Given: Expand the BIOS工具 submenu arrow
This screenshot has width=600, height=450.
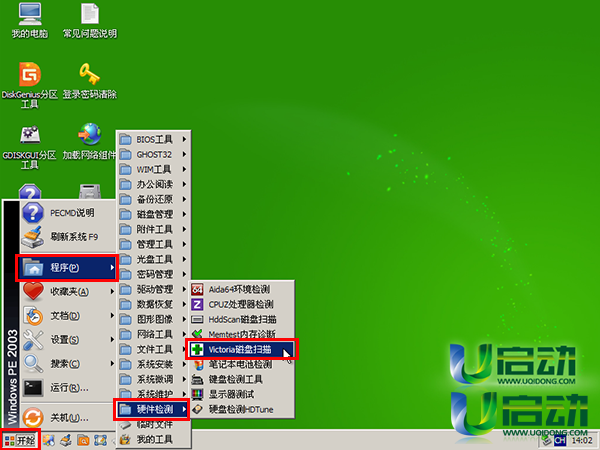Looking at the screenshot, I should pos(184,139).
